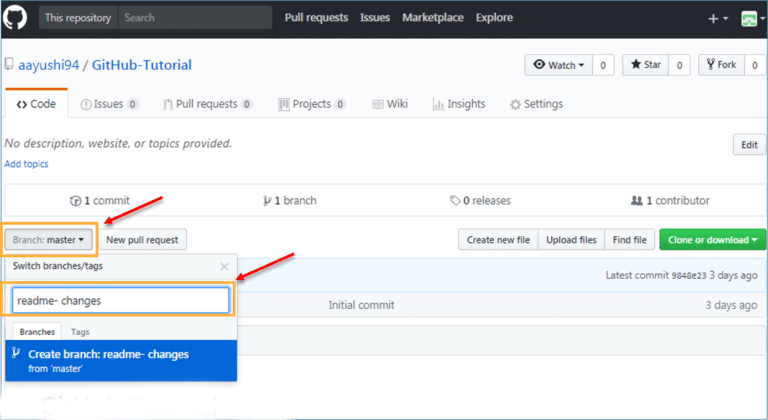
Task: Open the user avatar menu
Action: pyautogui.click(x=753, y=19)
